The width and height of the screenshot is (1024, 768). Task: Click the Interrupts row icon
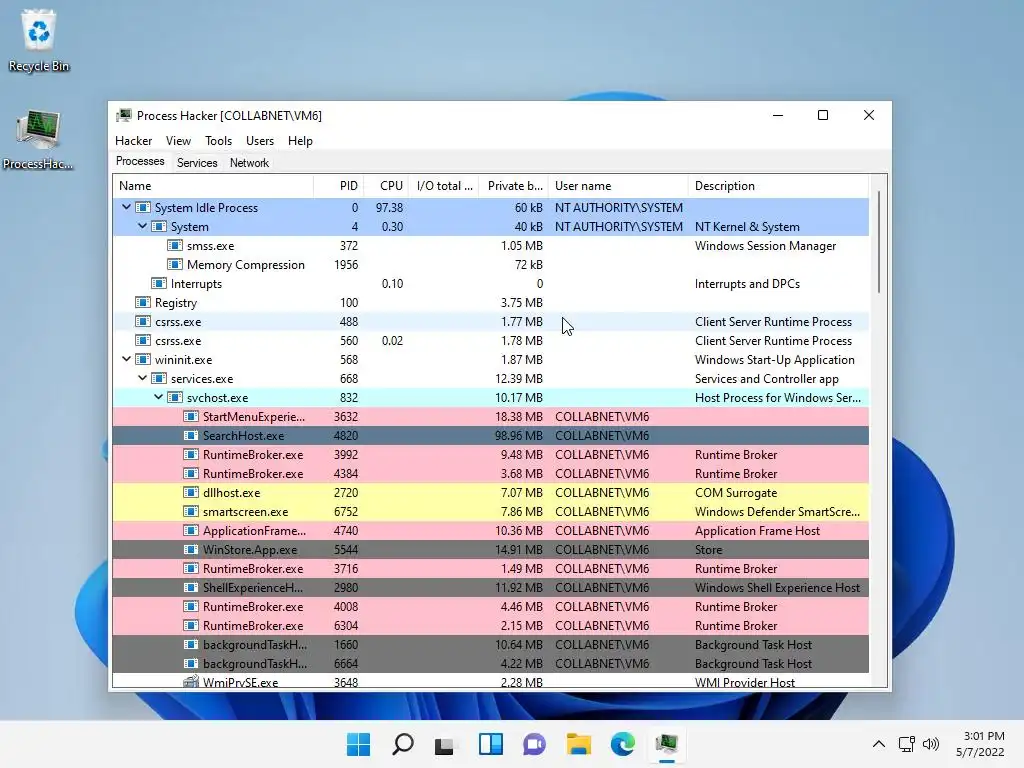(159, 283)
